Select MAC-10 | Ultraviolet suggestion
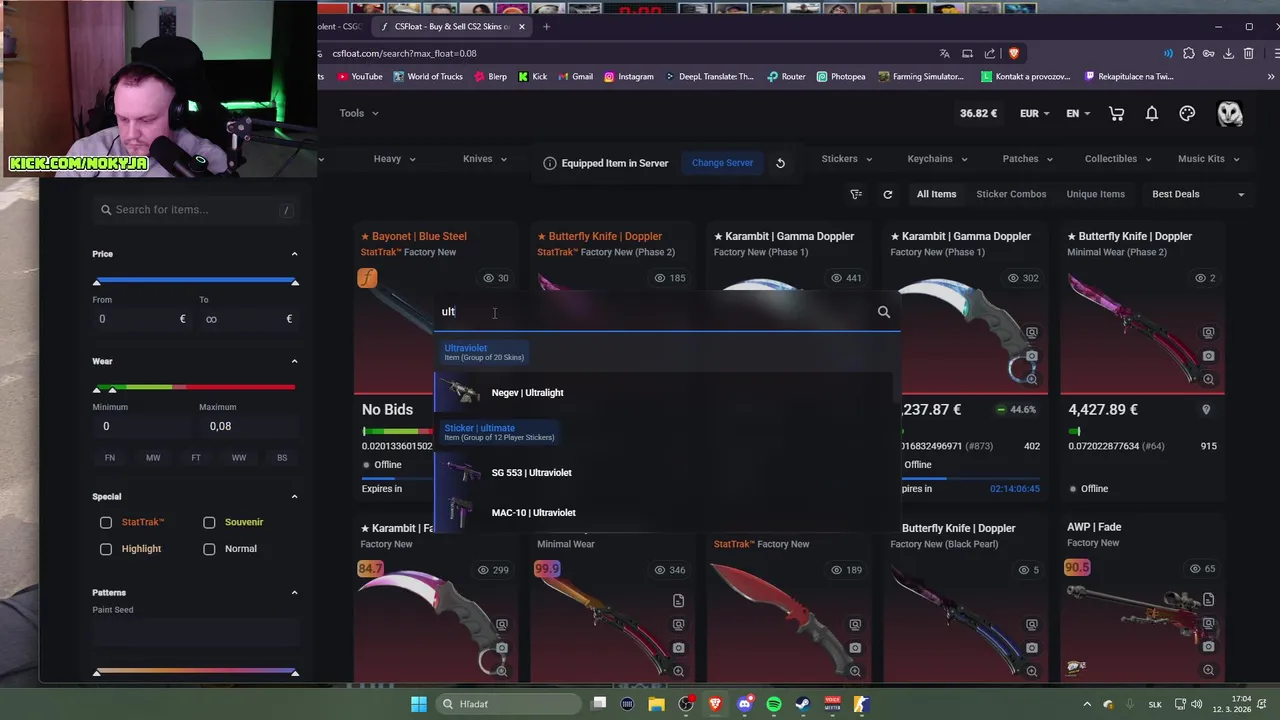Image resolution: width=1280 pixels, height=720 pixels. coord(664,512)
